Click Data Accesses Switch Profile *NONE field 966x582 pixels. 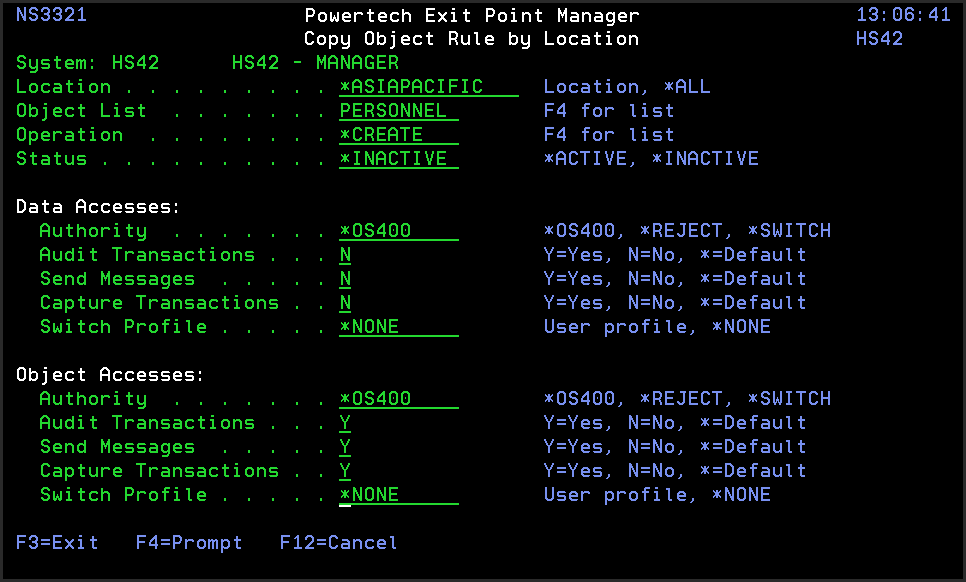[x=399, y=327]
